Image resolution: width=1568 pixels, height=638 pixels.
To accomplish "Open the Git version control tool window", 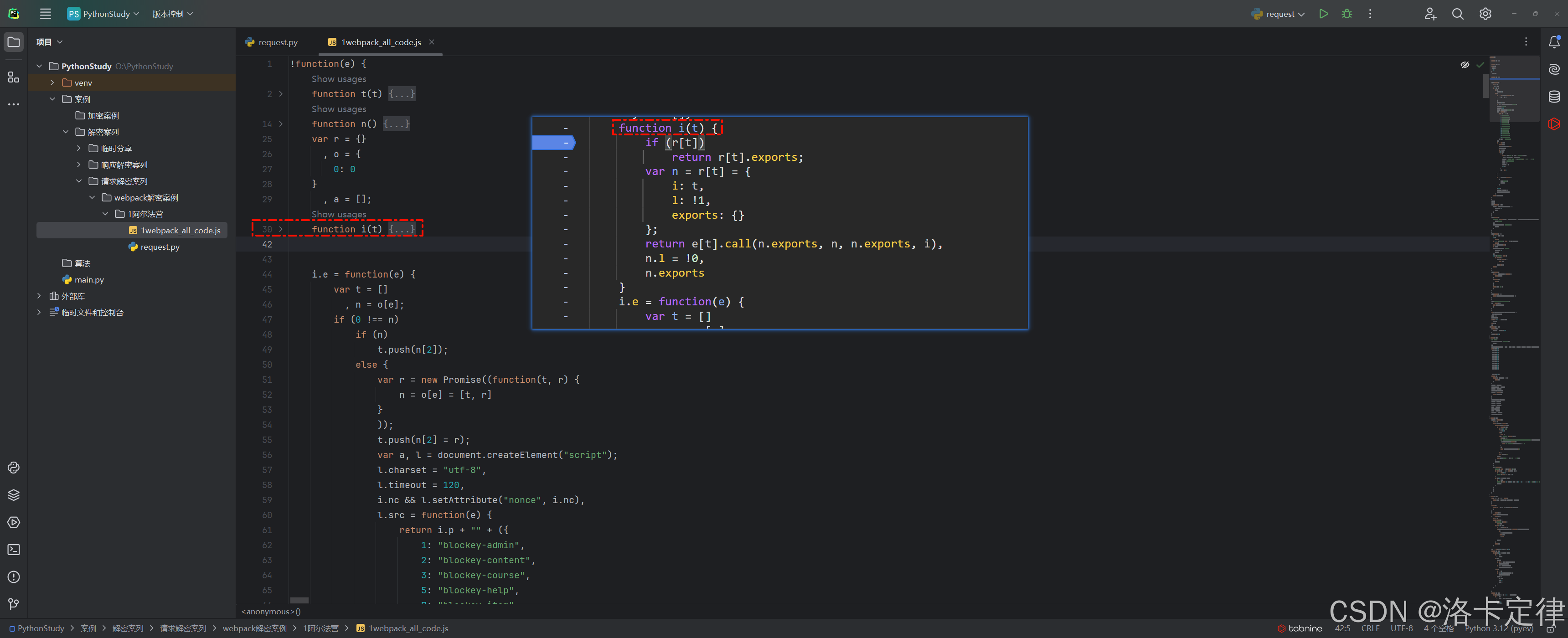I will pyautogui.click(x=13, y=604).
